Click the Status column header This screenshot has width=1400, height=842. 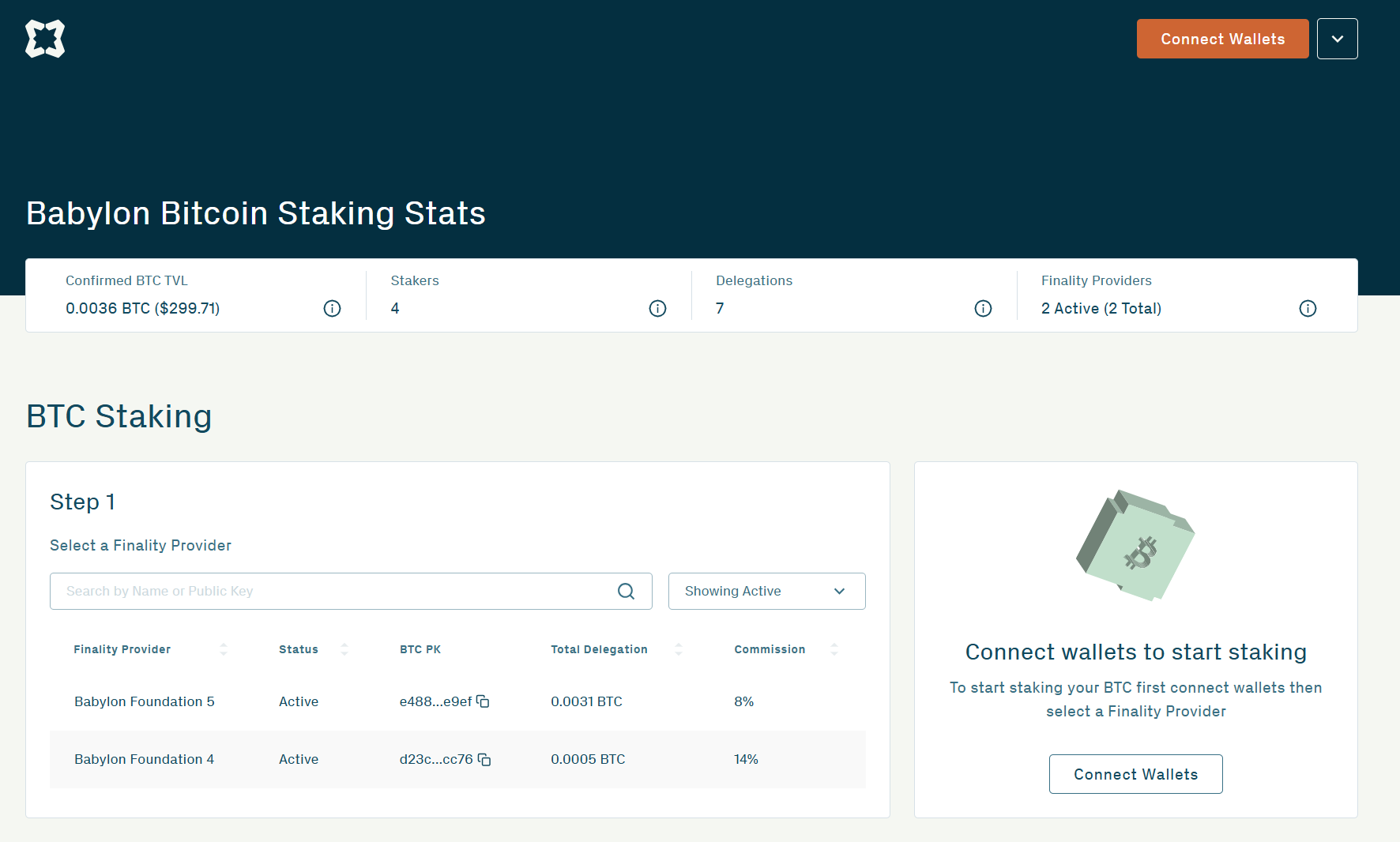click(299, 649)
